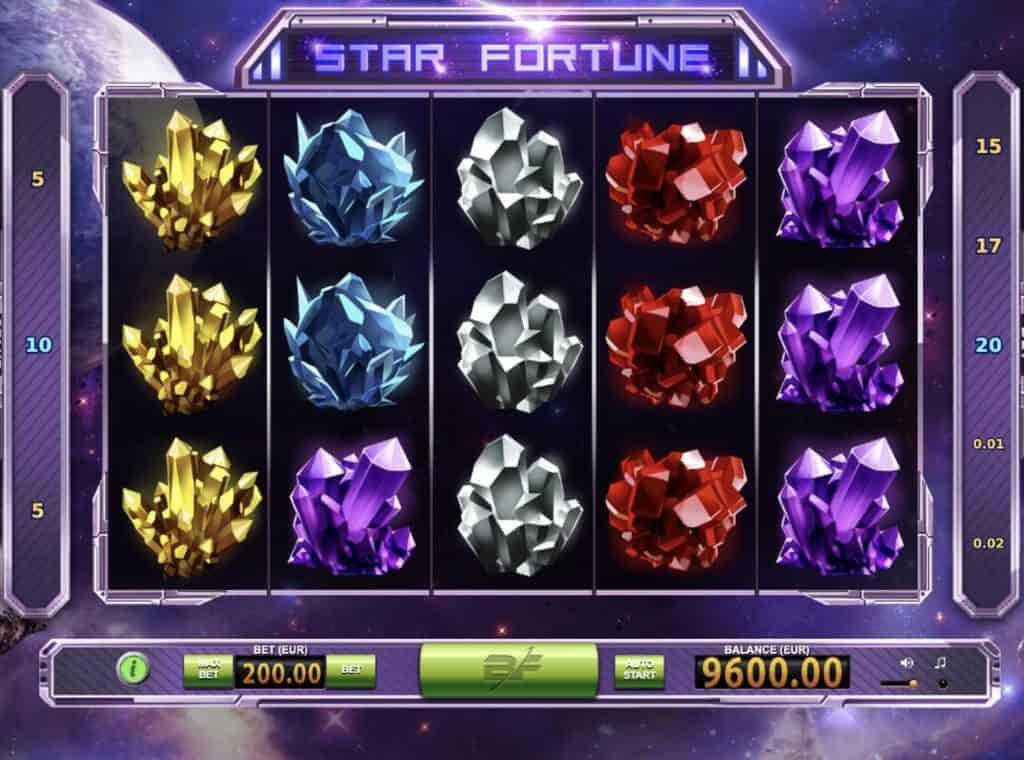The image size is (1024, 760).
Task: Choose the 0.02 coin value
Action: [988, 543]
